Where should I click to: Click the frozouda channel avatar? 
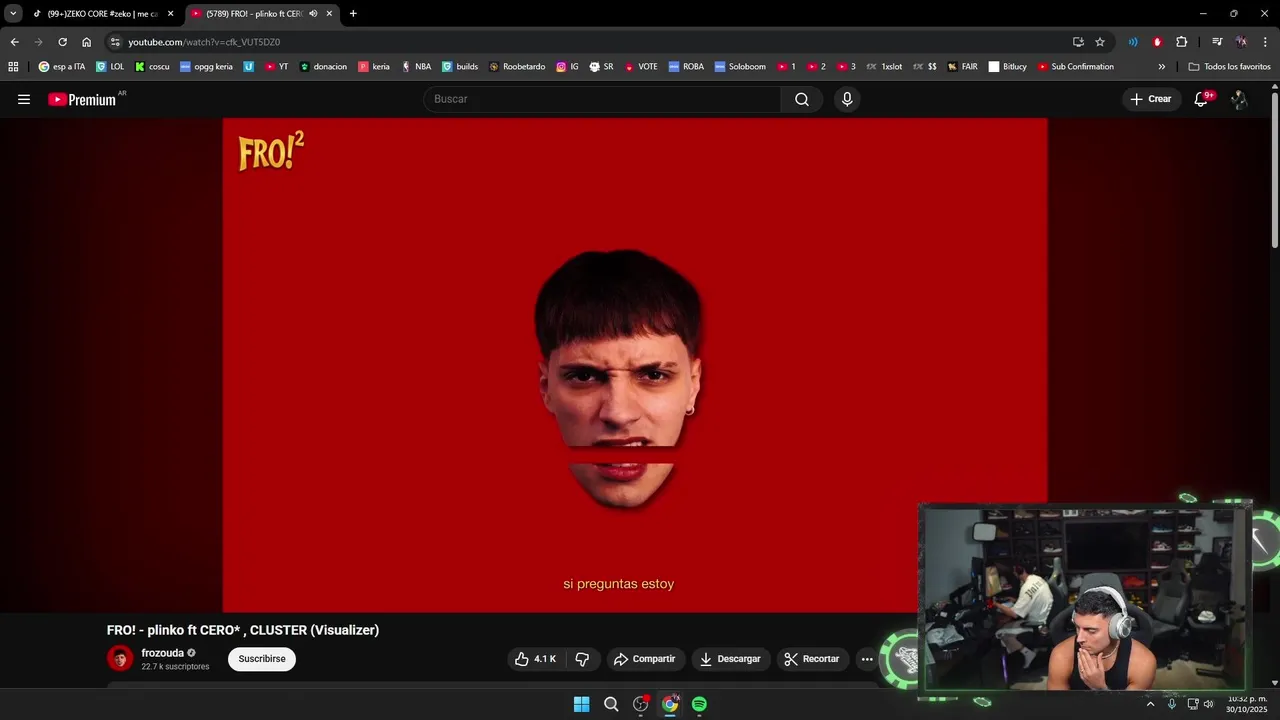120,658
